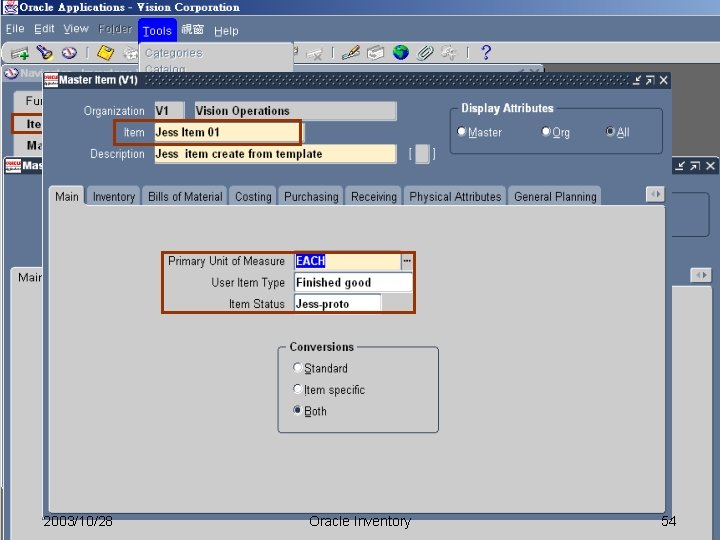Click the Item field with Jess Item 01
Image resolution: width=720 pixels, height=540 pixels.
pos(227,132)
